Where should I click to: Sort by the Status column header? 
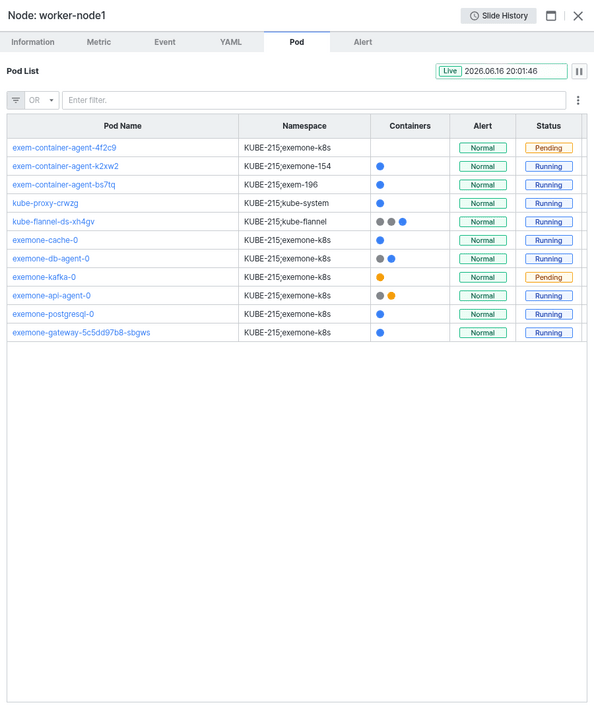549,126
